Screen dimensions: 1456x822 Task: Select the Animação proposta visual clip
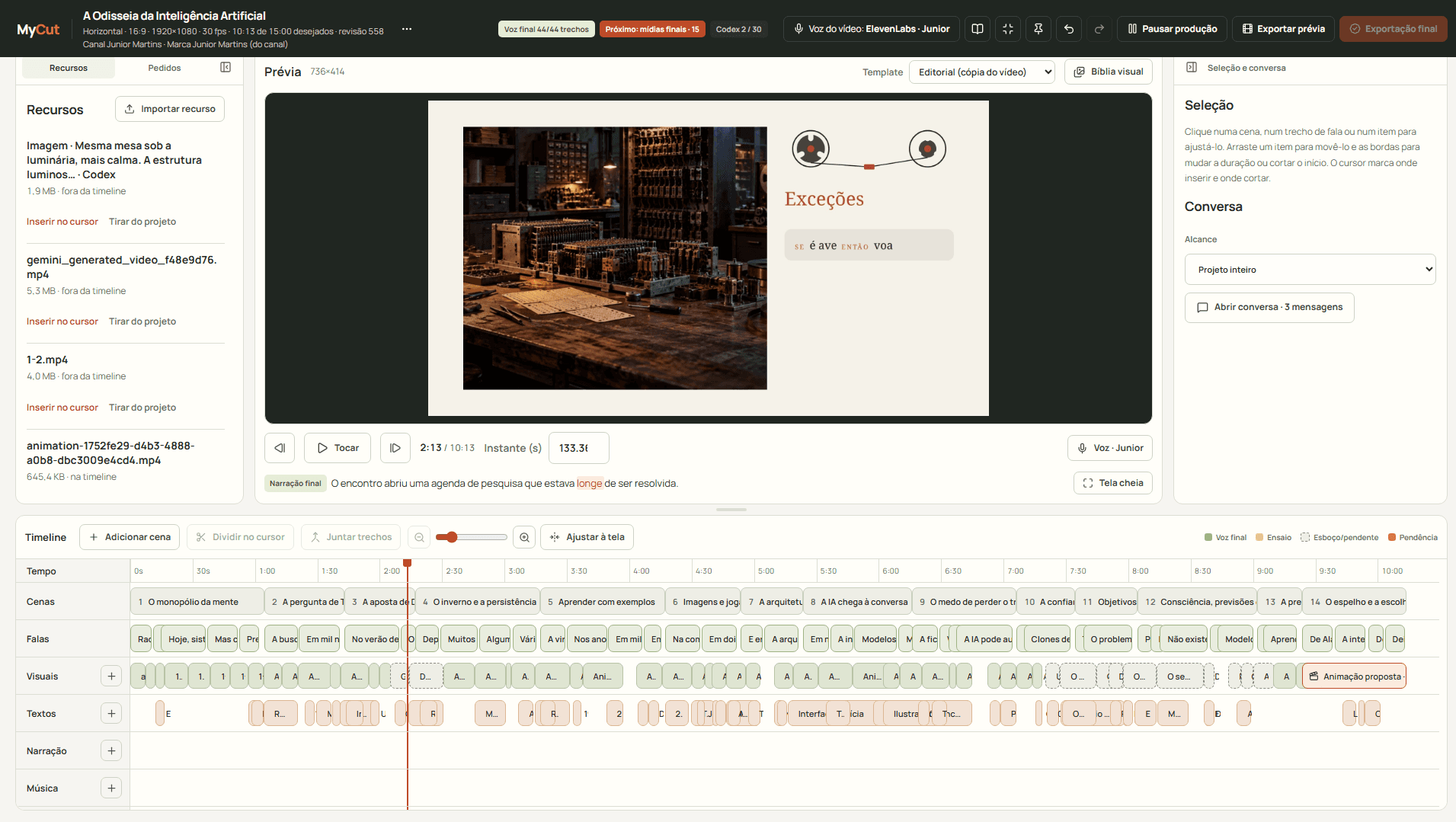pyautogui.click(x=1354, y=676)
